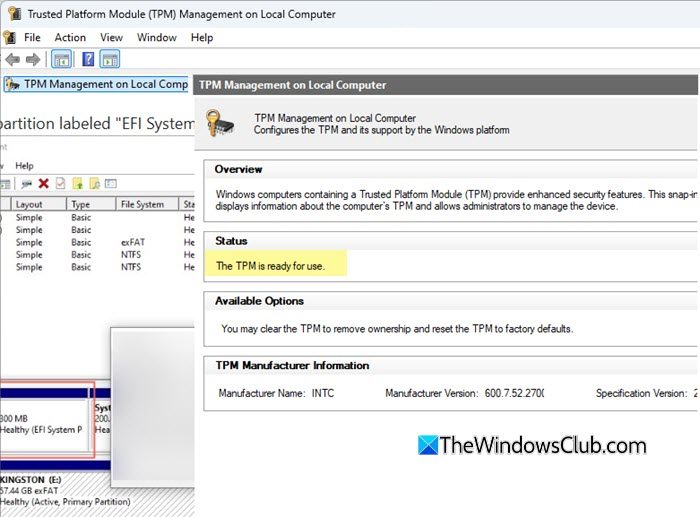
Task: Click 'Configures the TPM and its support' text
Action: [x=382, y=130]
